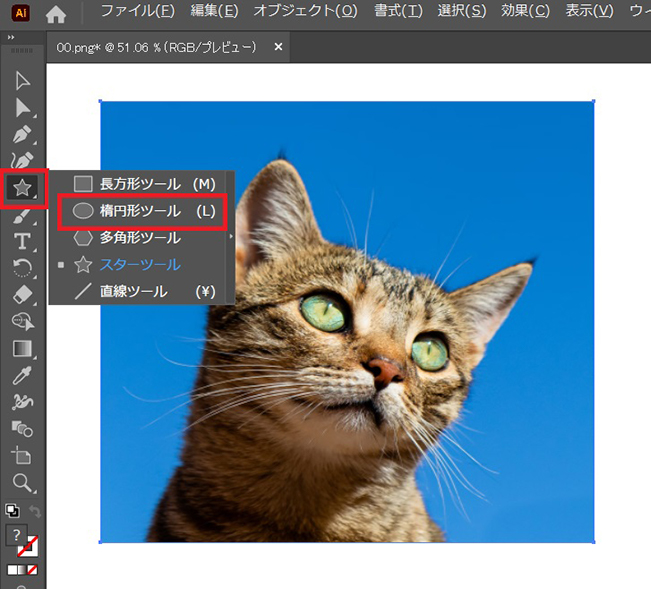Choose 楕円形ツール from the flyout
Viewport: 651px width, 589px height.
click(141, 211)
